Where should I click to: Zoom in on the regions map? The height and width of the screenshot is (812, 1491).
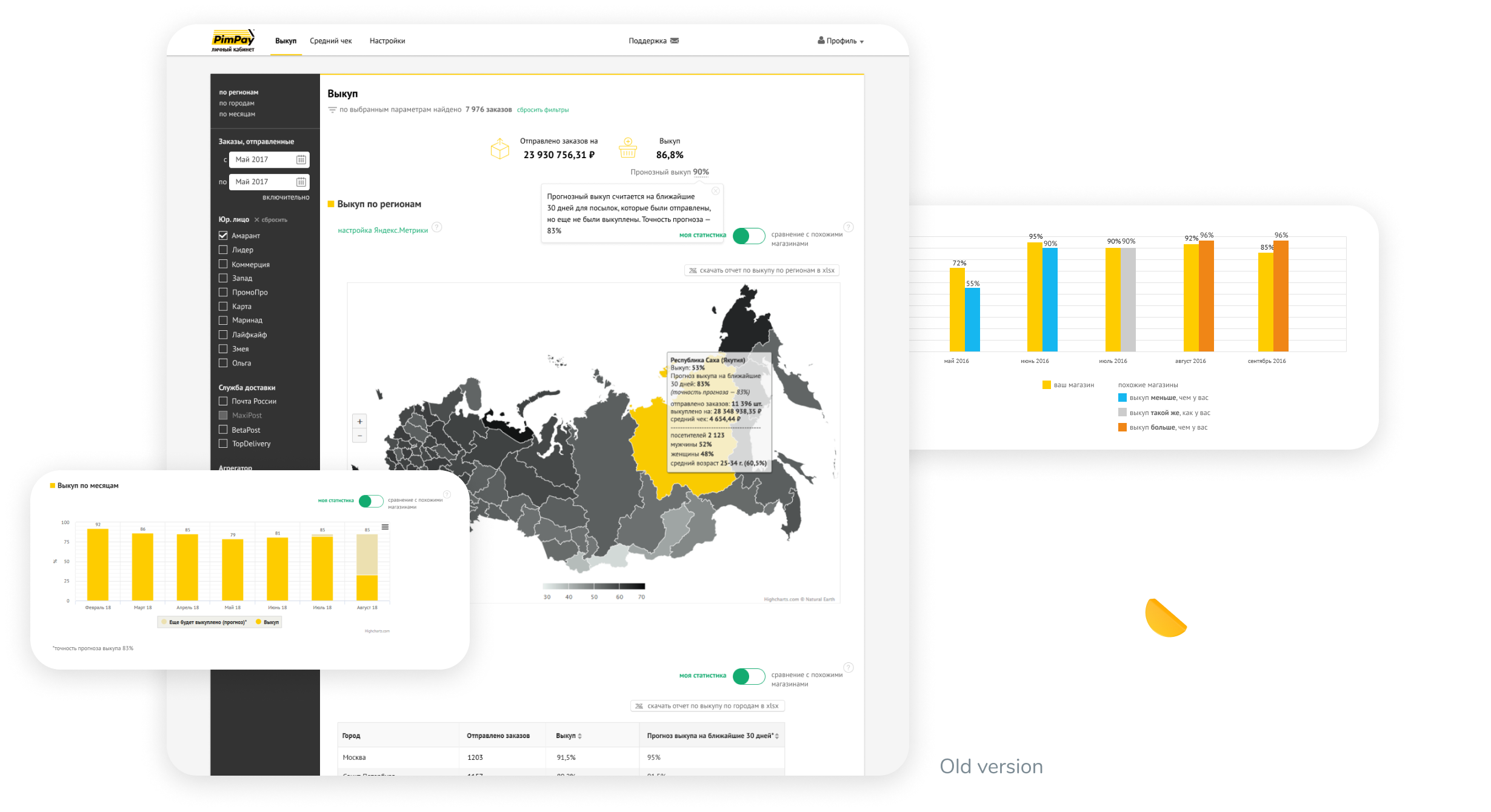coord(360,421)
